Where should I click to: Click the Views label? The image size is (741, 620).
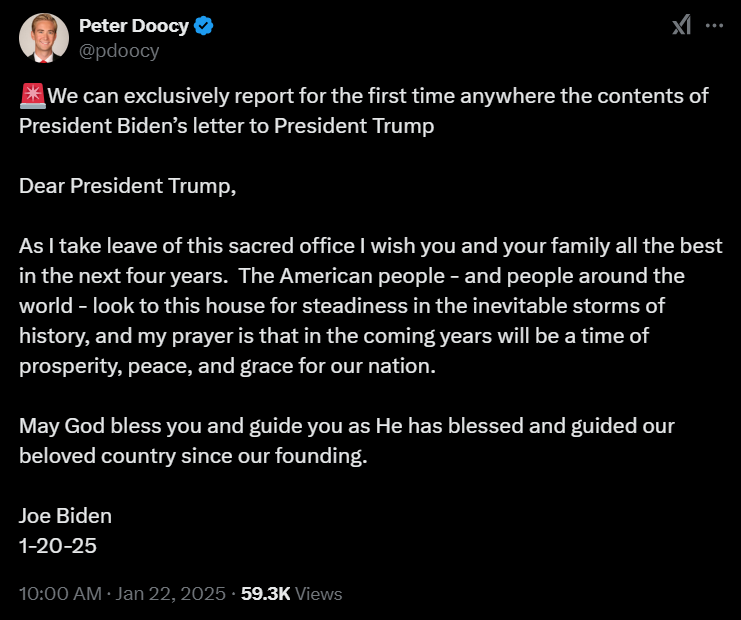tap(319, 594)
